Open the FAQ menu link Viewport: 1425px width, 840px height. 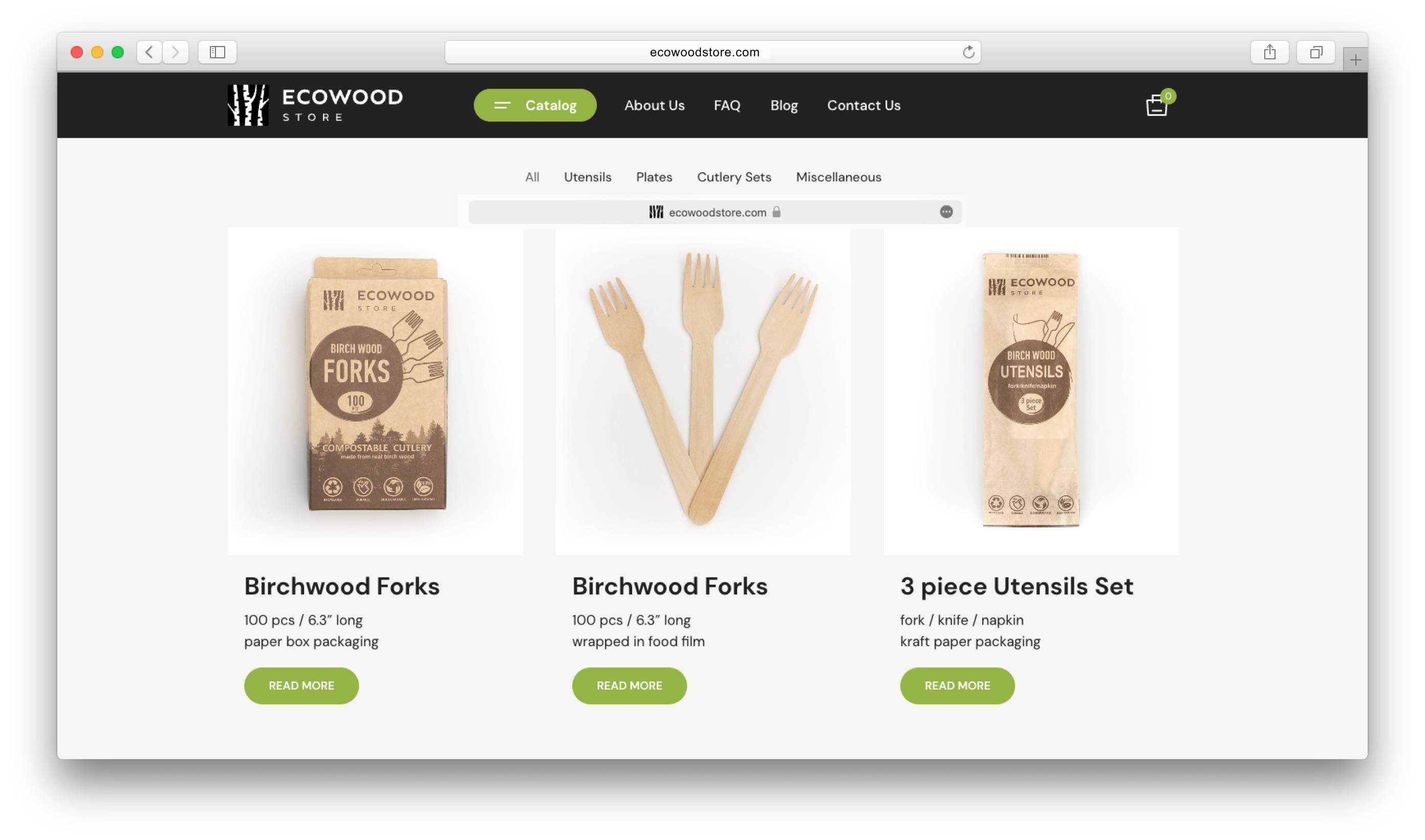pos(727,105)
